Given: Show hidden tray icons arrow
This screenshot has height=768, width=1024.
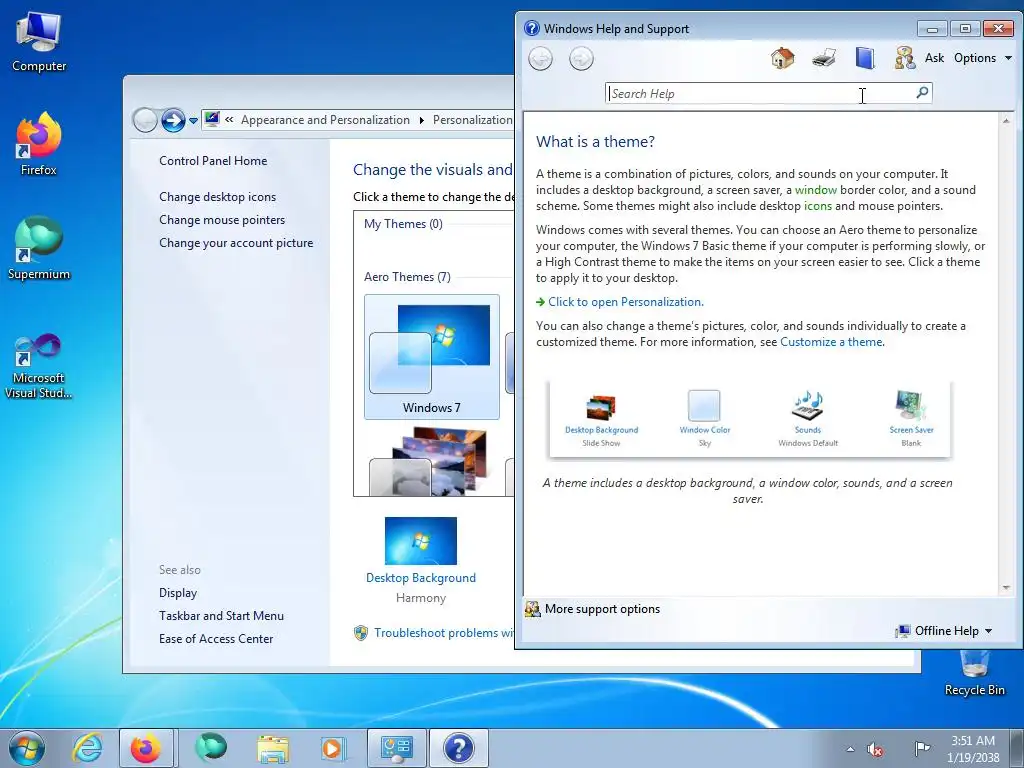Looking at the screenshot, I should click(850, 750).
